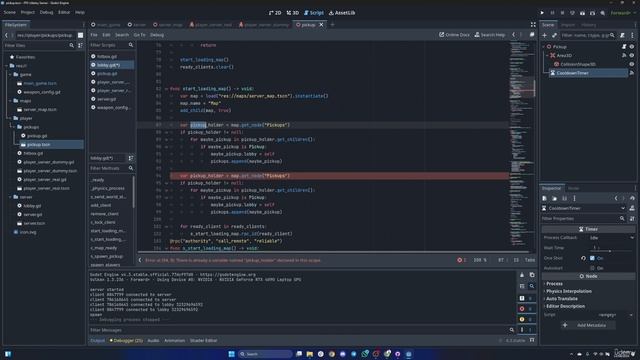Screen dimensions: 640x360
Task: Expand the Physics Interpolation section
Action: 568,291
